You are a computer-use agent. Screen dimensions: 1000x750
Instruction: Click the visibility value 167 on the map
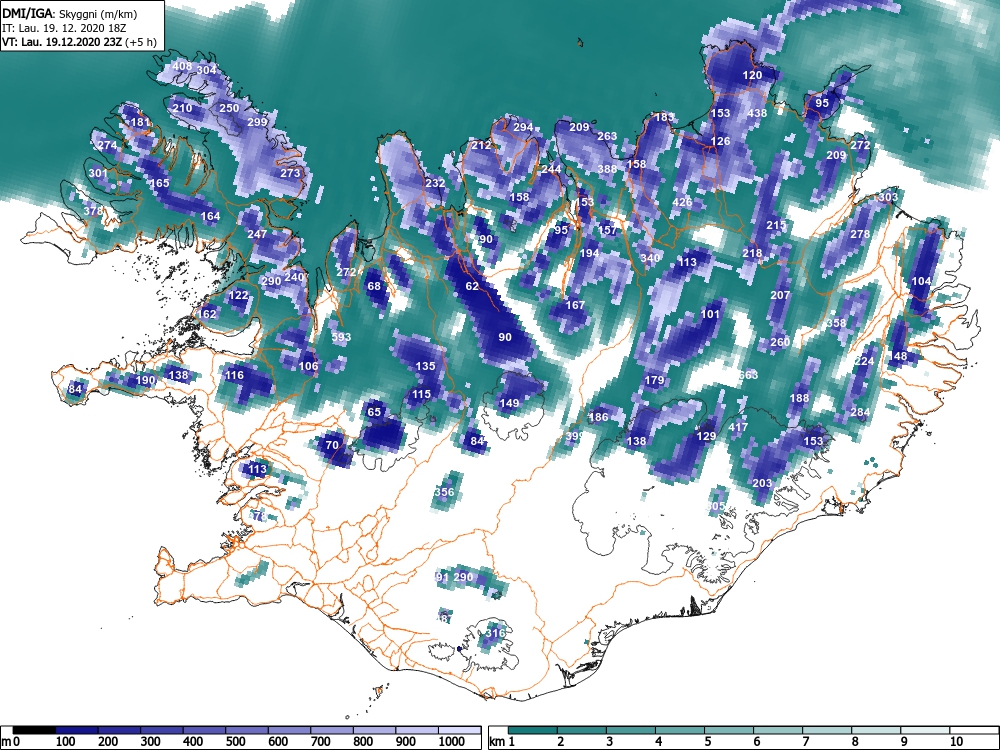[x=575, y=305]
